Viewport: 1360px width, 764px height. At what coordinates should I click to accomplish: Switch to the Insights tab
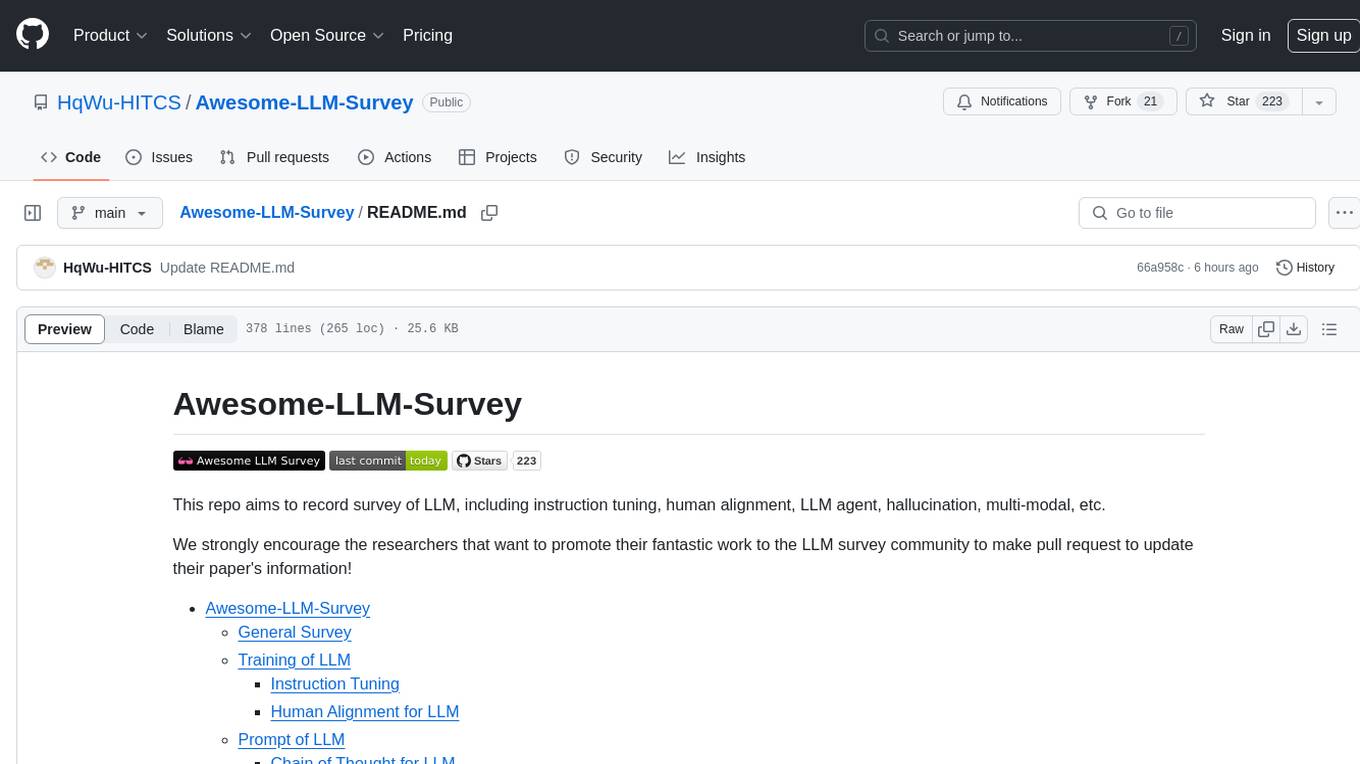(x=707, y=157)
